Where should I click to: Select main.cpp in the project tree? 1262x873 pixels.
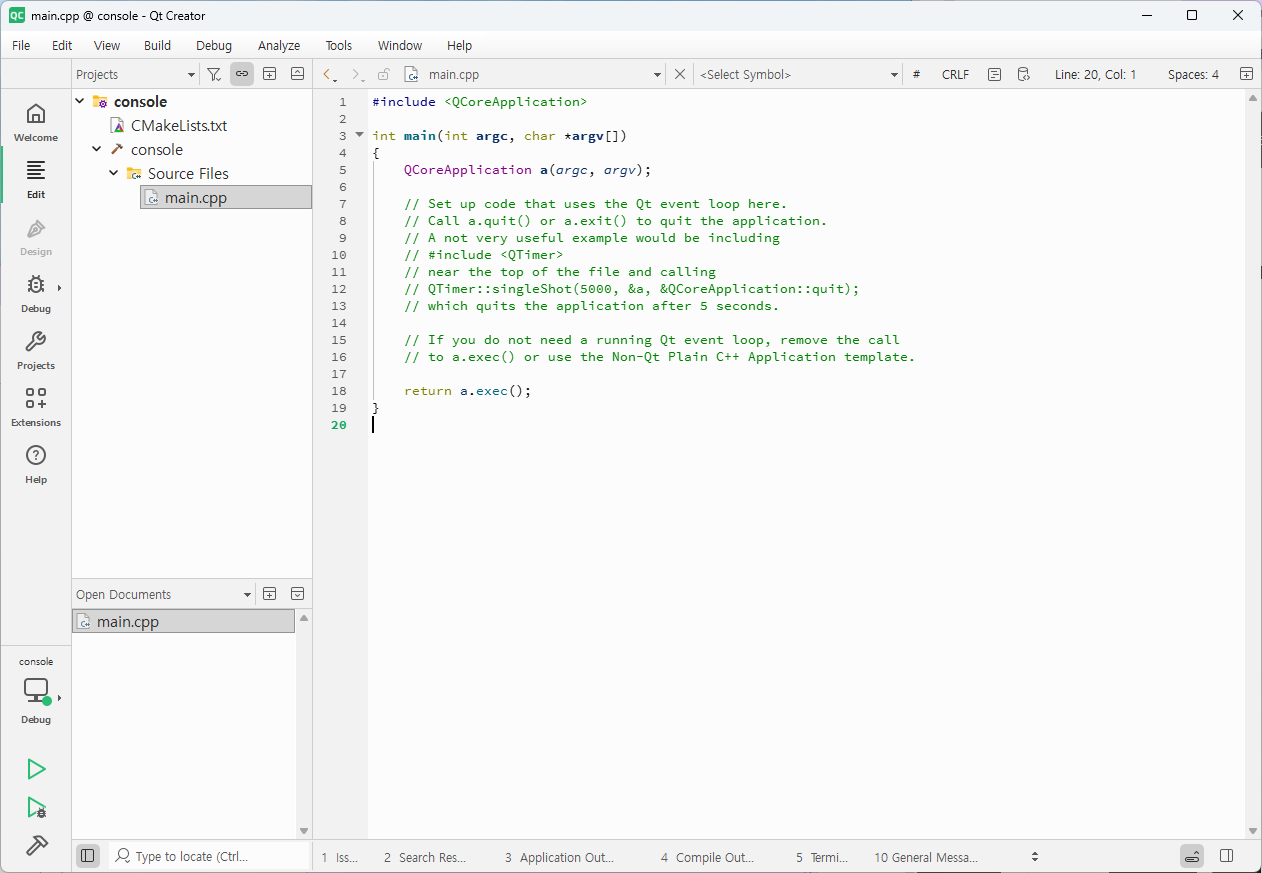click(226, 197)
